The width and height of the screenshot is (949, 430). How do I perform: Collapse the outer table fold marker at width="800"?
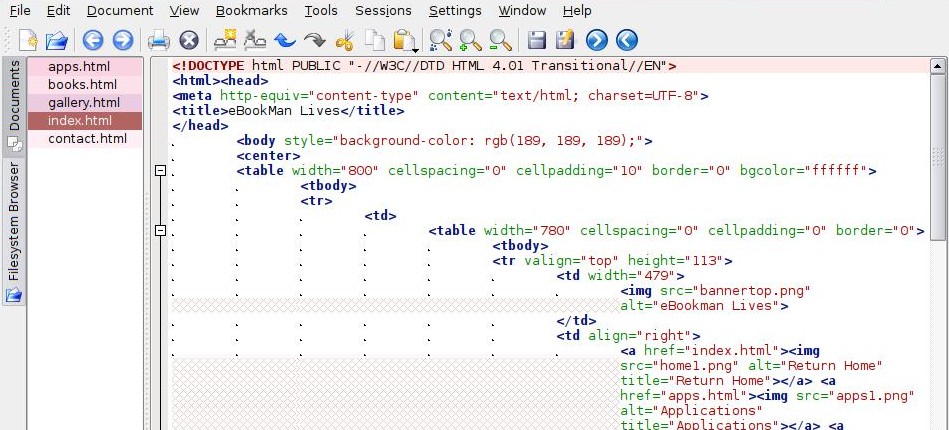[x=160, y=171]
